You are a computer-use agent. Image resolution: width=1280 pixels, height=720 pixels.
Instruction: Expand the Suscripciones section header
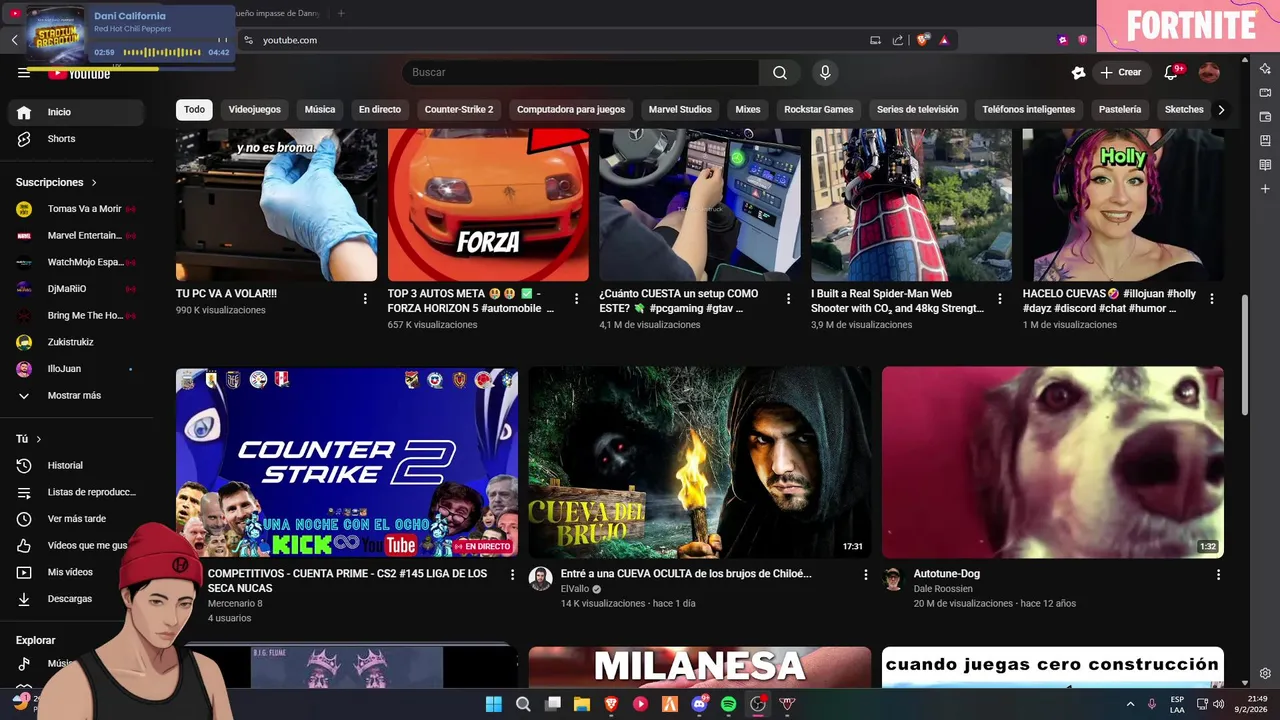56,182
